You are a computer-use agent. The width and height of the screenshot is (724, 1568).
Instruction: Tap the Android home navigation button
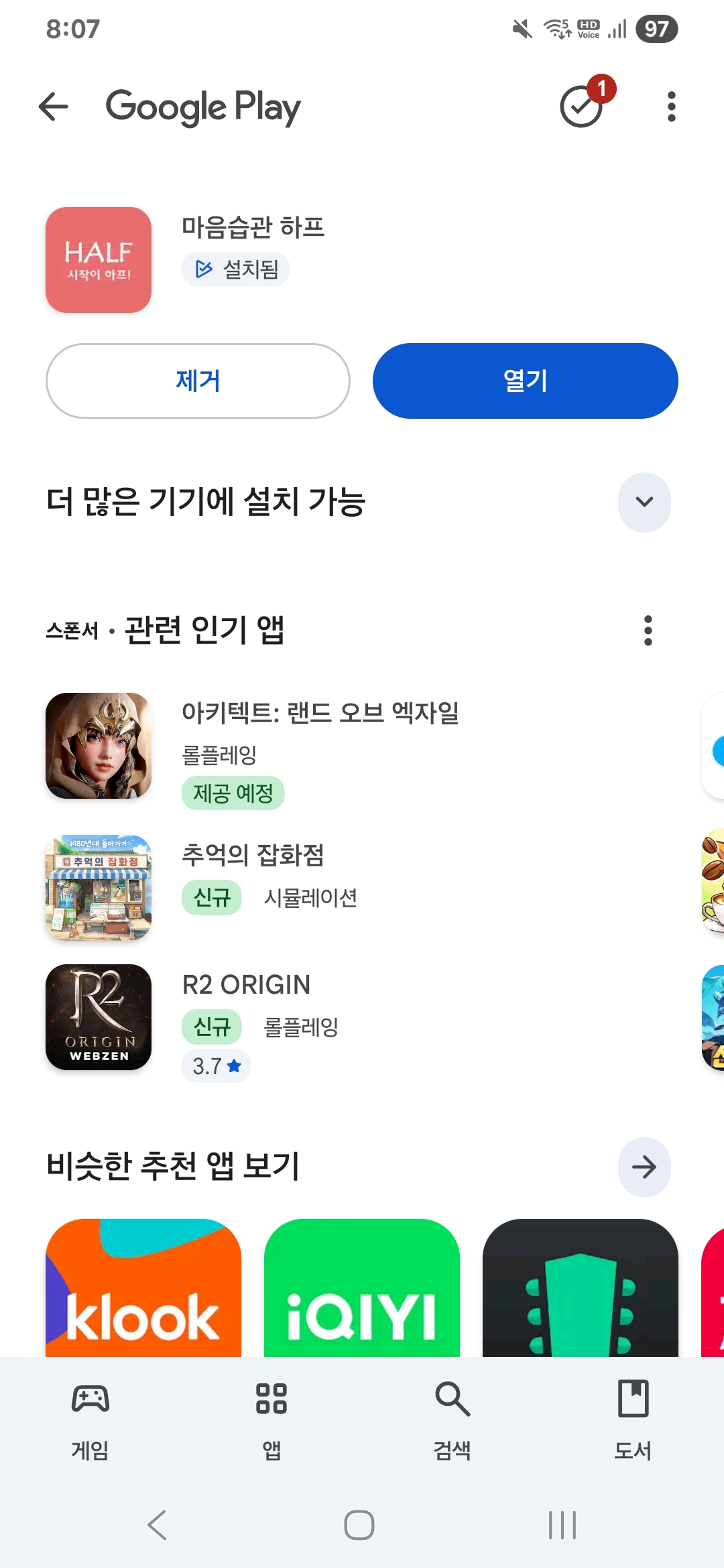(359, 1526)
